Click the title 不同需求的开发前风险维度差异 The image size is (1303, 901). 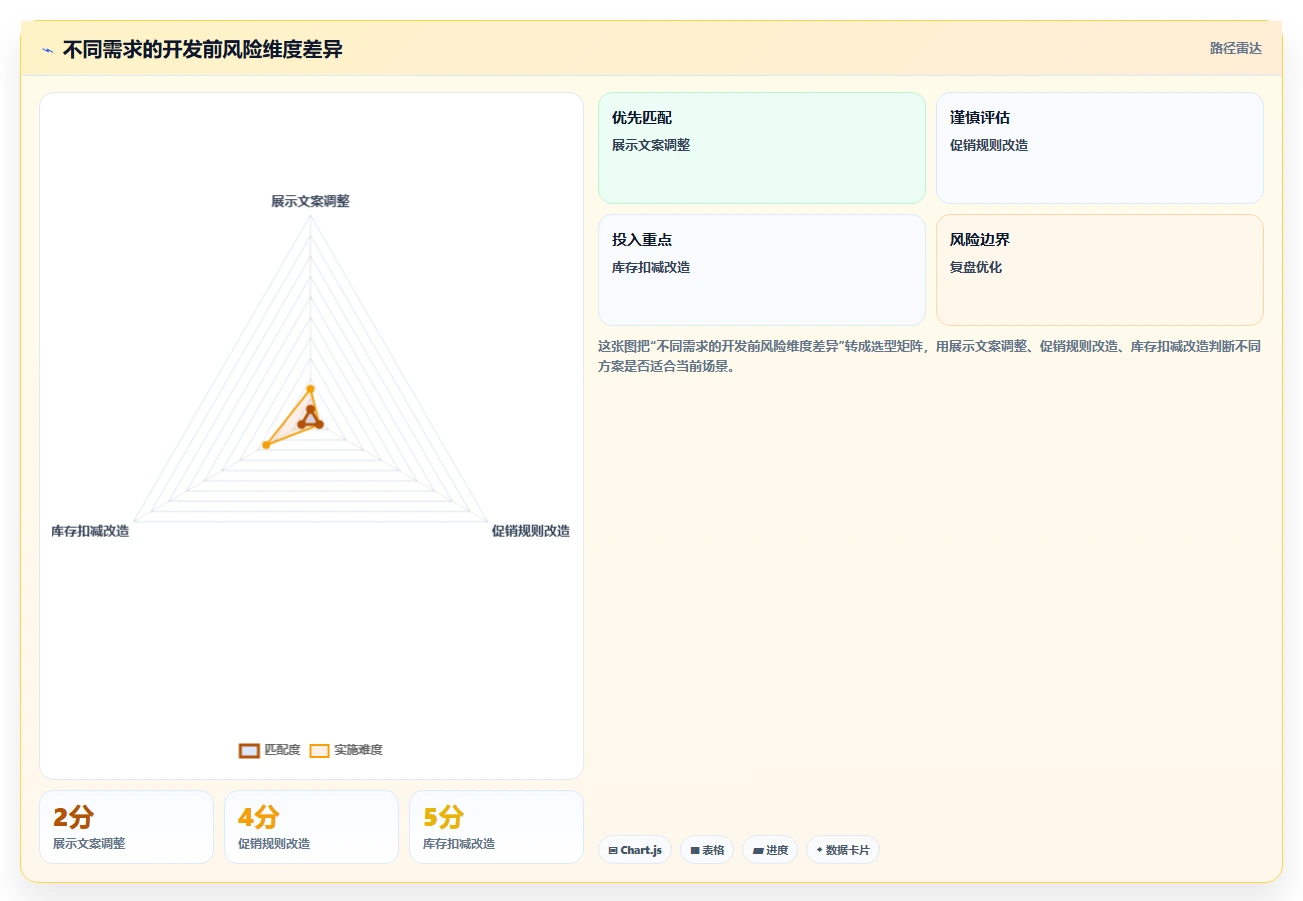[x=202, y=49]
